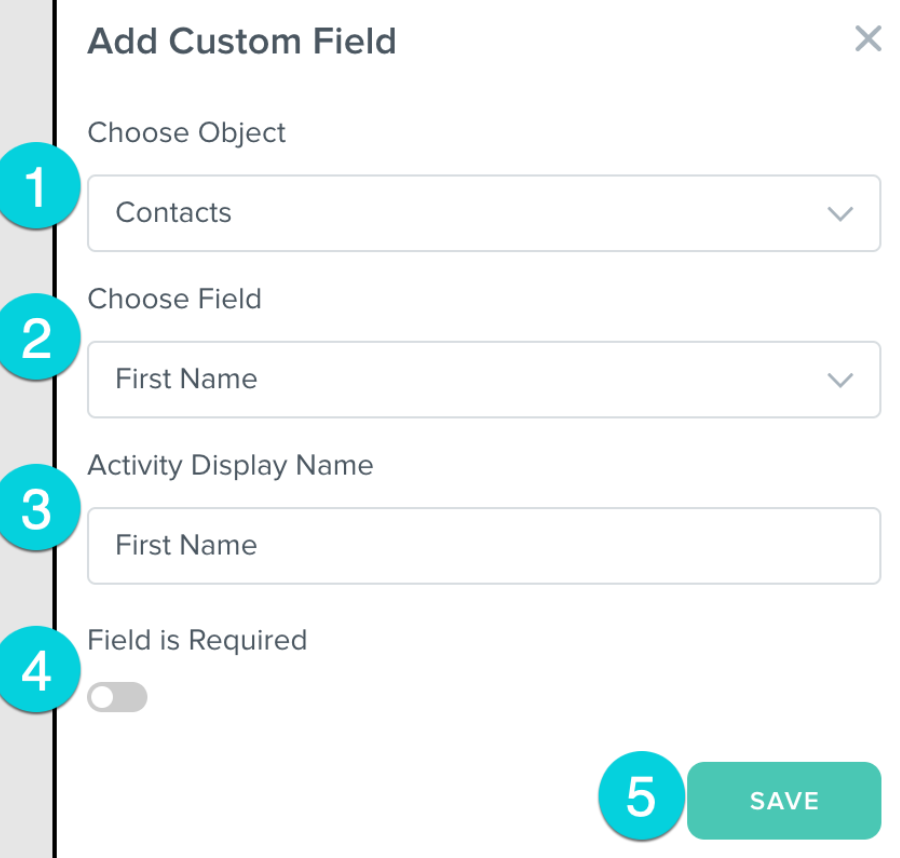
Task: Click the teal step 1 circle badge
Action: (37, 186)
